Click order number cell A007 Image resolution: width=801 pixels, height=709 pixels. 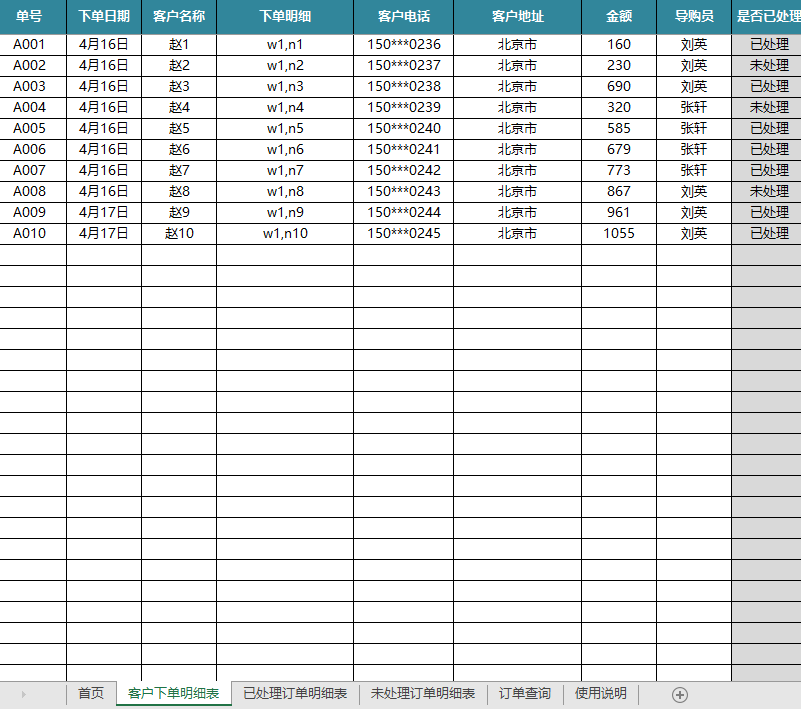(33, 171)
